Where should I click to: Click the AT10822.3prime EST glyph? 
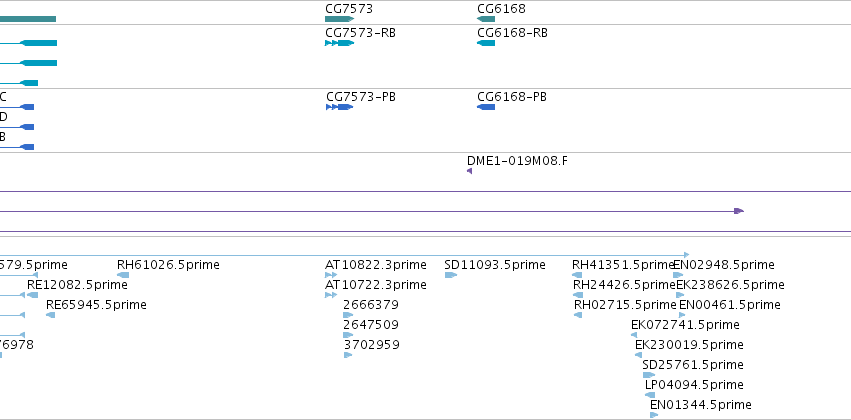click(x=331, y=275)
